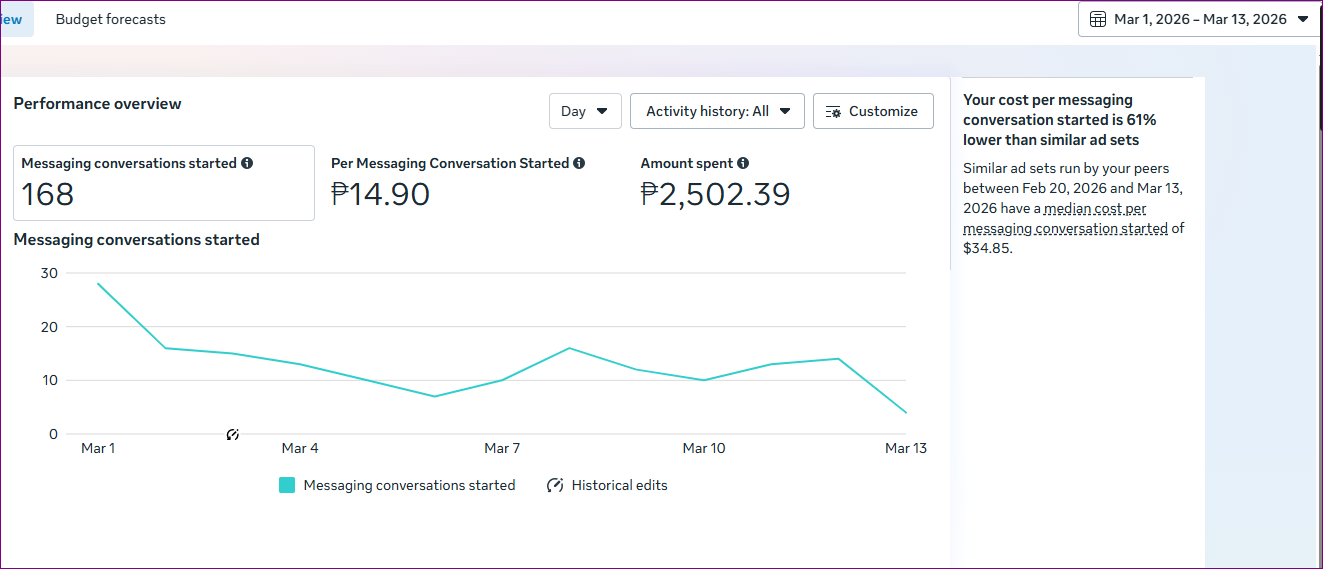Click info icon beside Per Messaging Conversation Started

579,163
